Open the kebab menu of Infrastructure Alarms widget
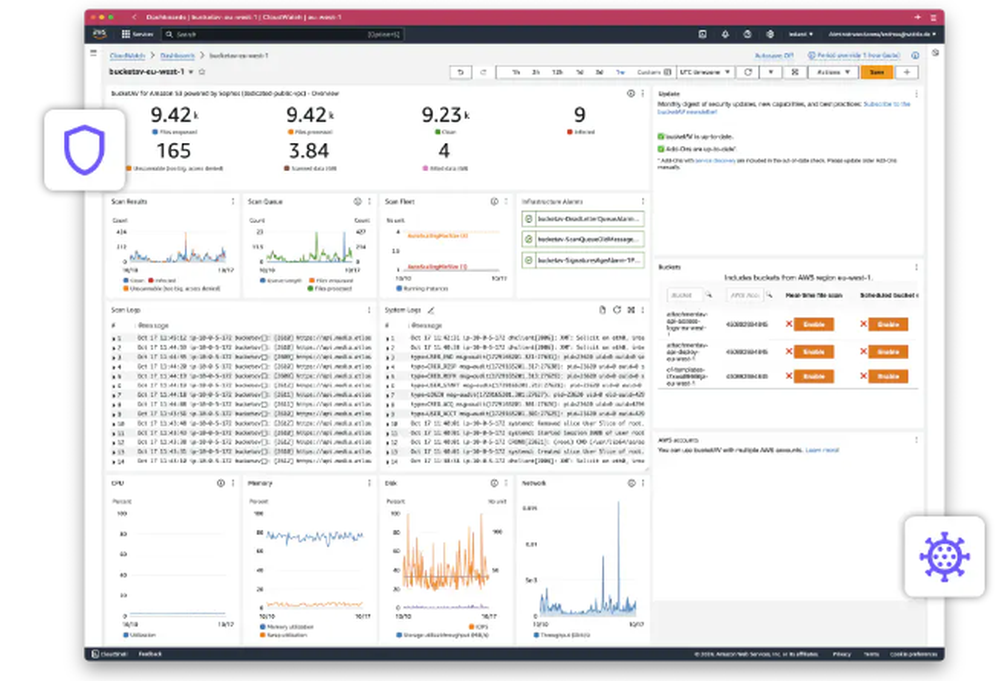1000x681 pixels. (x=642, y=201)
